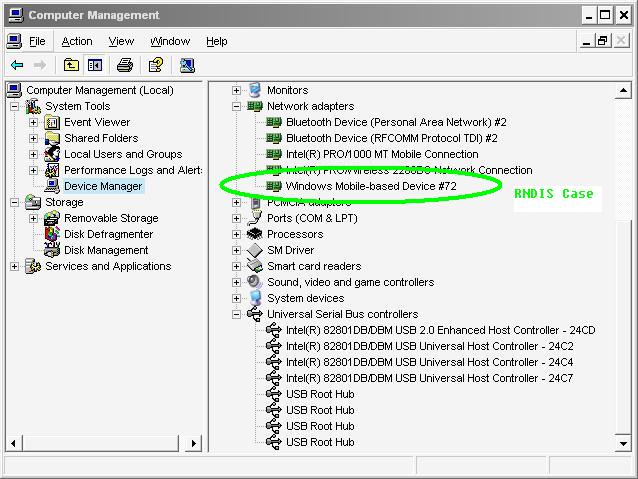
Task: Collapse the Storage node
Action: point(15,202)
